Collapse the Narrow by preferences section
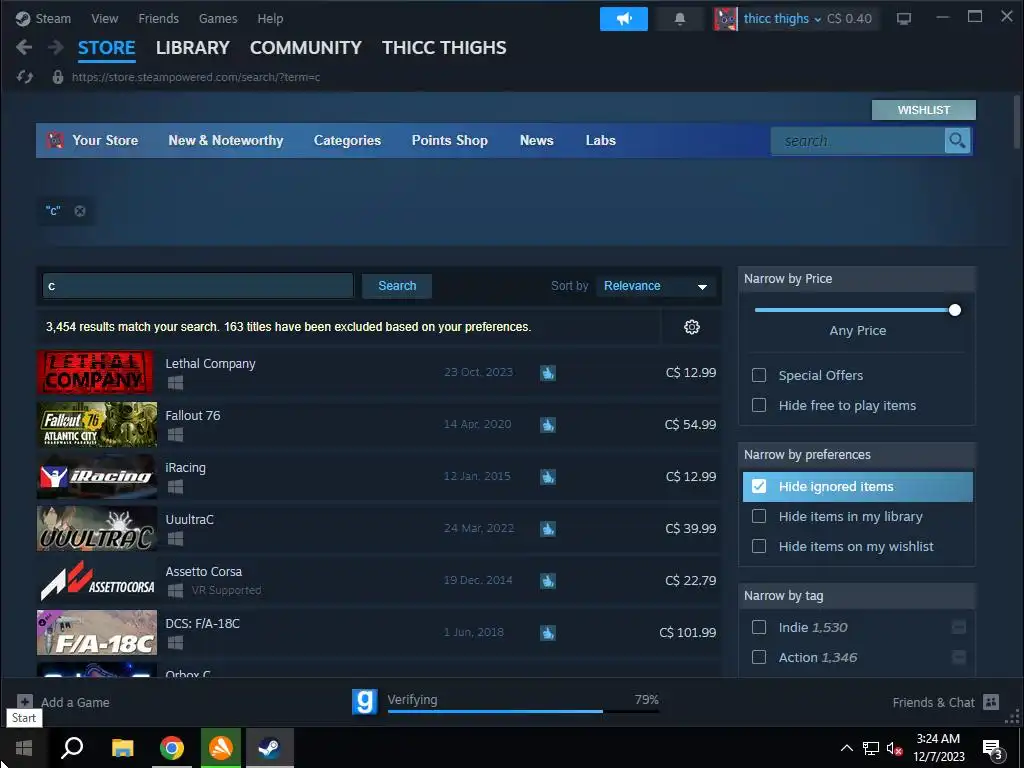The height and width of the screenshot is (768, 1024). pos(857,455)
